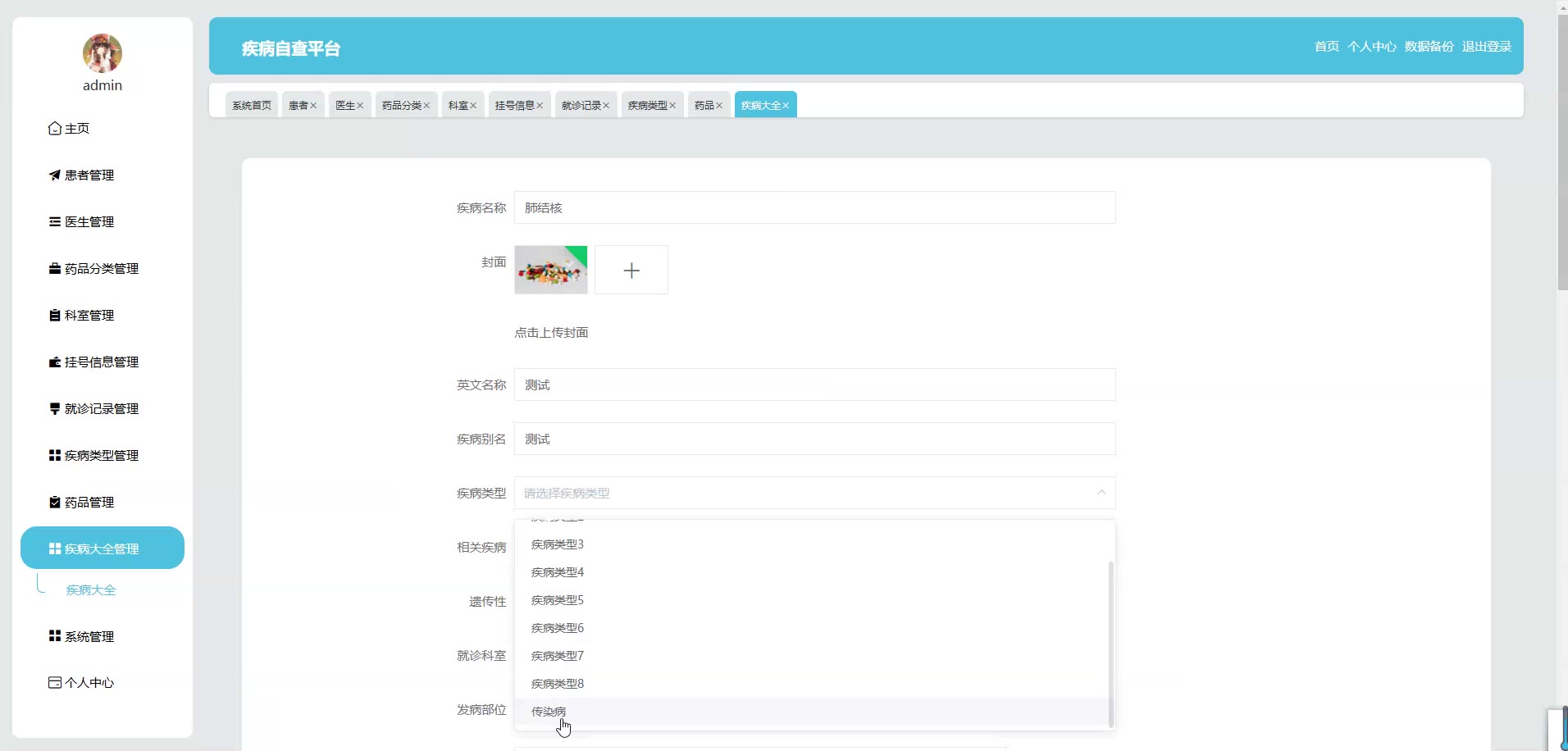This screenshot has width=1568, height=751.
Task: Click the uploaded cover thumbnail of pills
Action: 551,270
